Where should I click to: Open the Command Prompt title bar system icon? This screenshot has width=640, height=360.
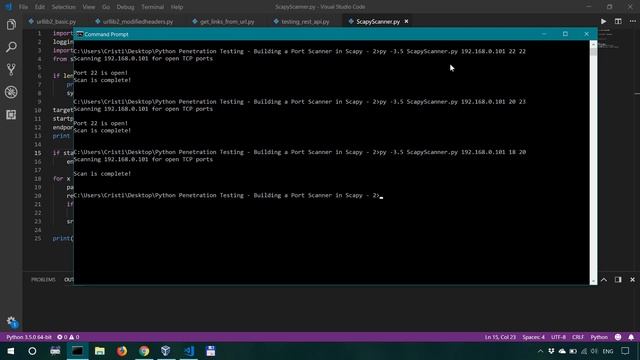point(80,34)
